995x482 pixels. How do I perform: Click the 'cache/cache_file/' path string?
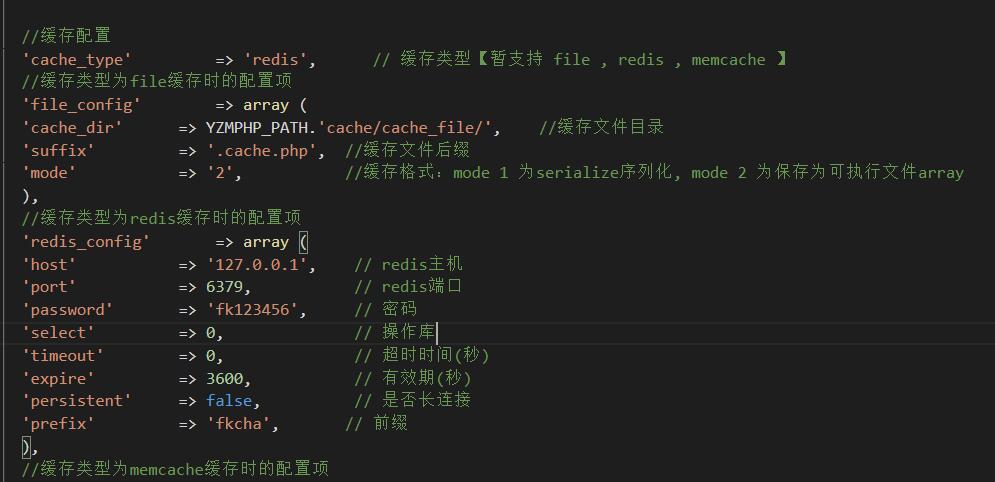tap(405, 128)
